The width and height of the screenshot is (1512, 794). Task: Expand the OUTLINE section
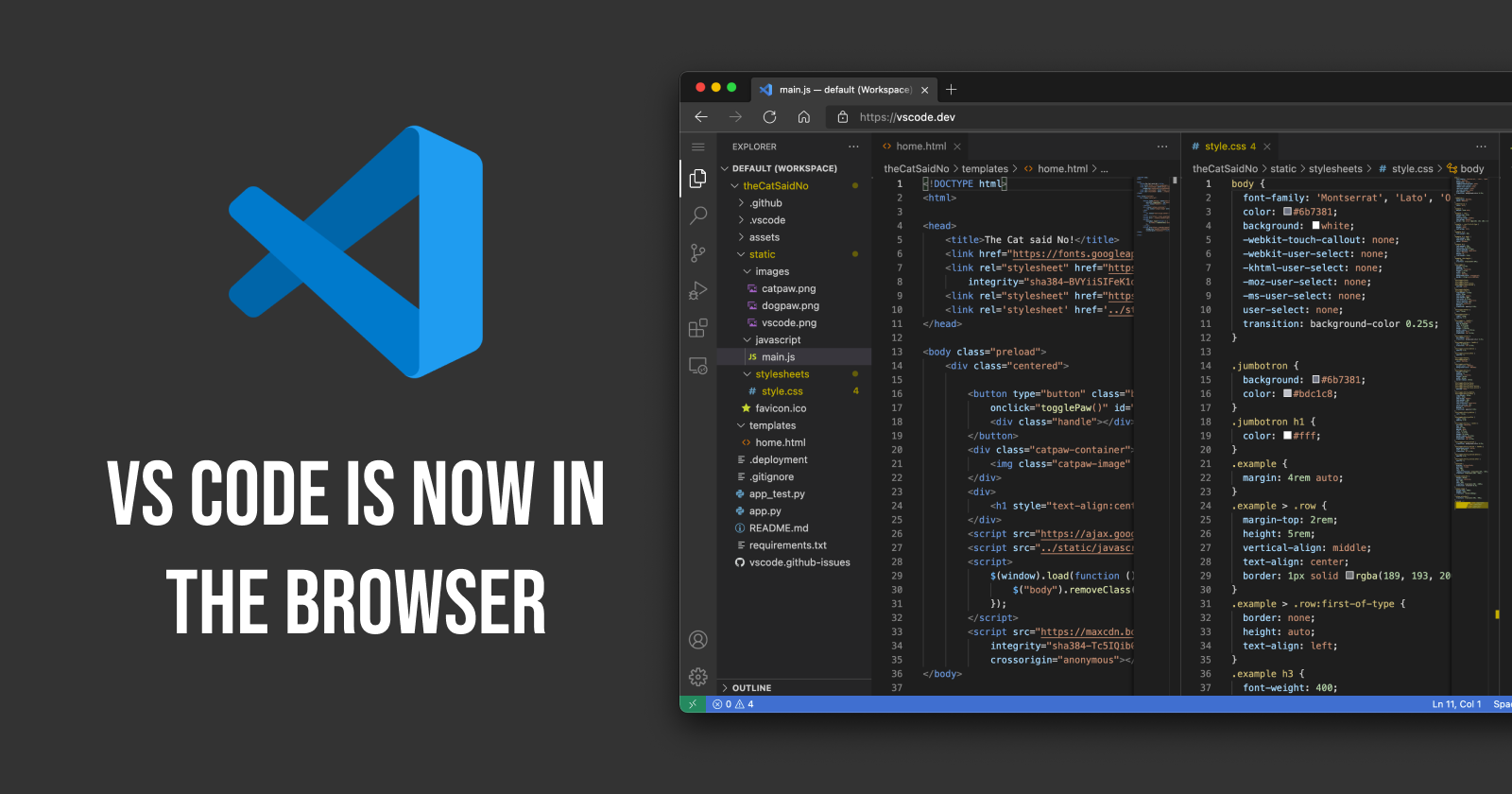[725, 688]
